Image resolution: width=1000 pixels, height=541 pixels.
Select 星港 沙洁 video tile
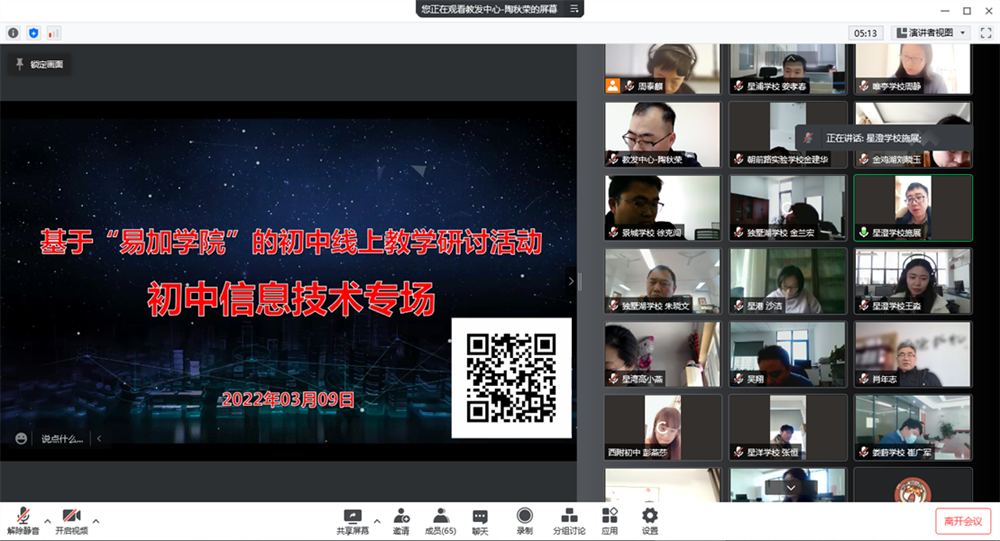coord(788,281)
